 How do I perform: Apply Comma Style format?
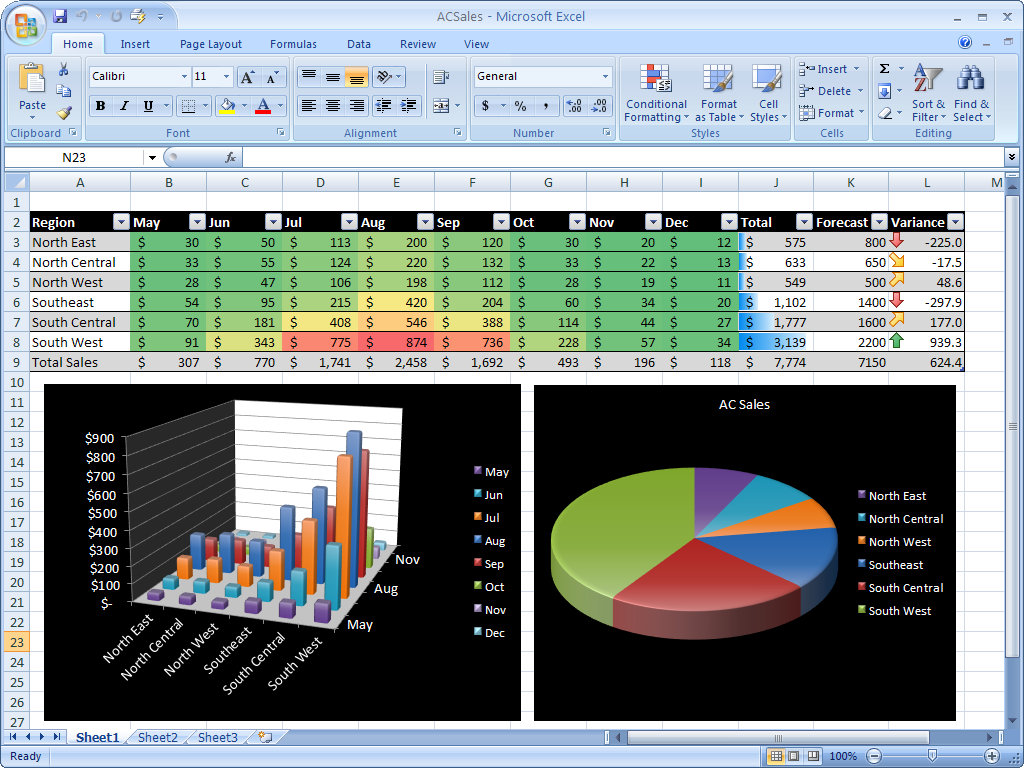pyautogui.click(x=546, y=106)
